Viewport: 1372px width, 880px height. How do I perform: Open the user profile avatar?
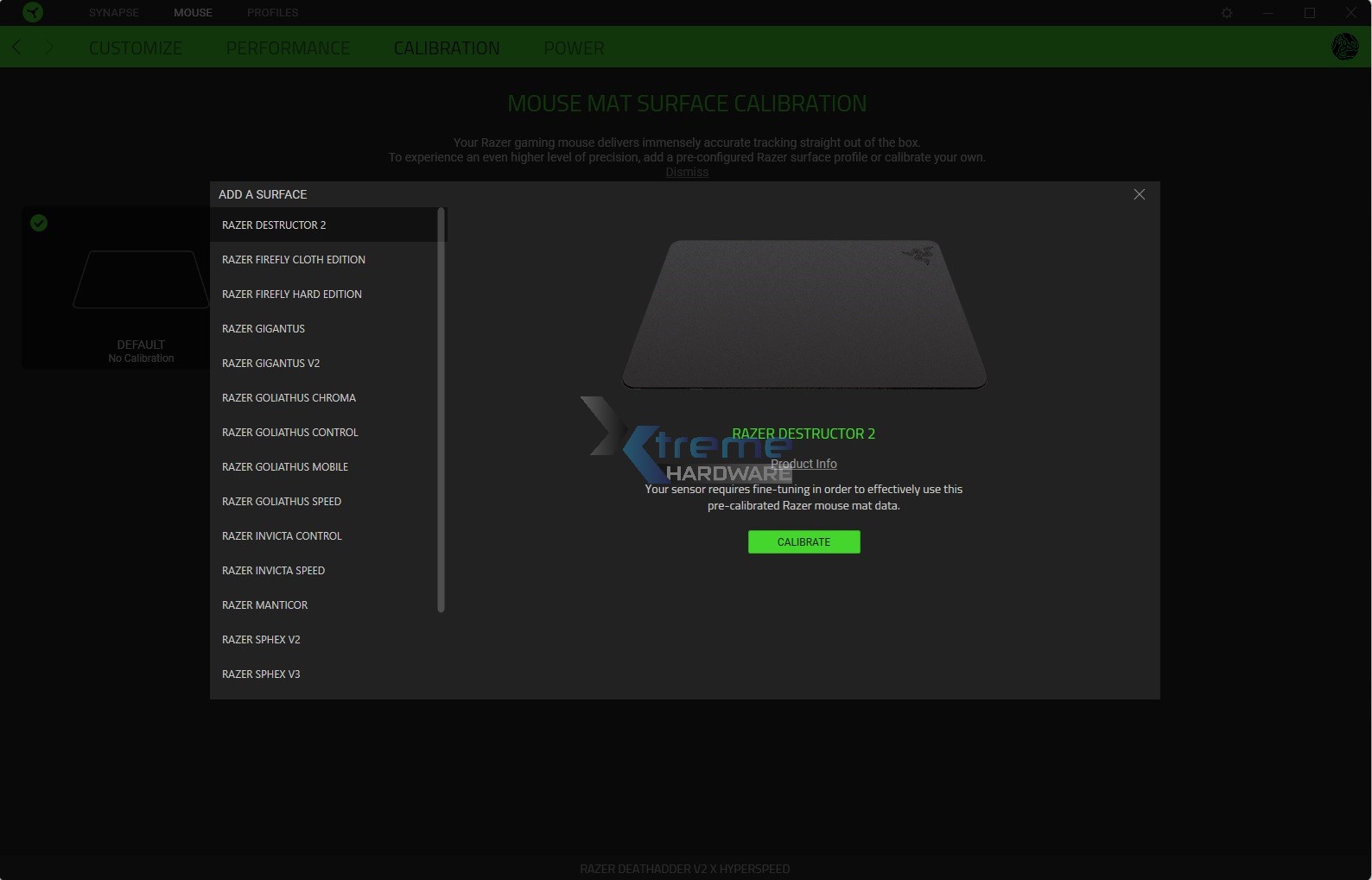coord(1344,47)
